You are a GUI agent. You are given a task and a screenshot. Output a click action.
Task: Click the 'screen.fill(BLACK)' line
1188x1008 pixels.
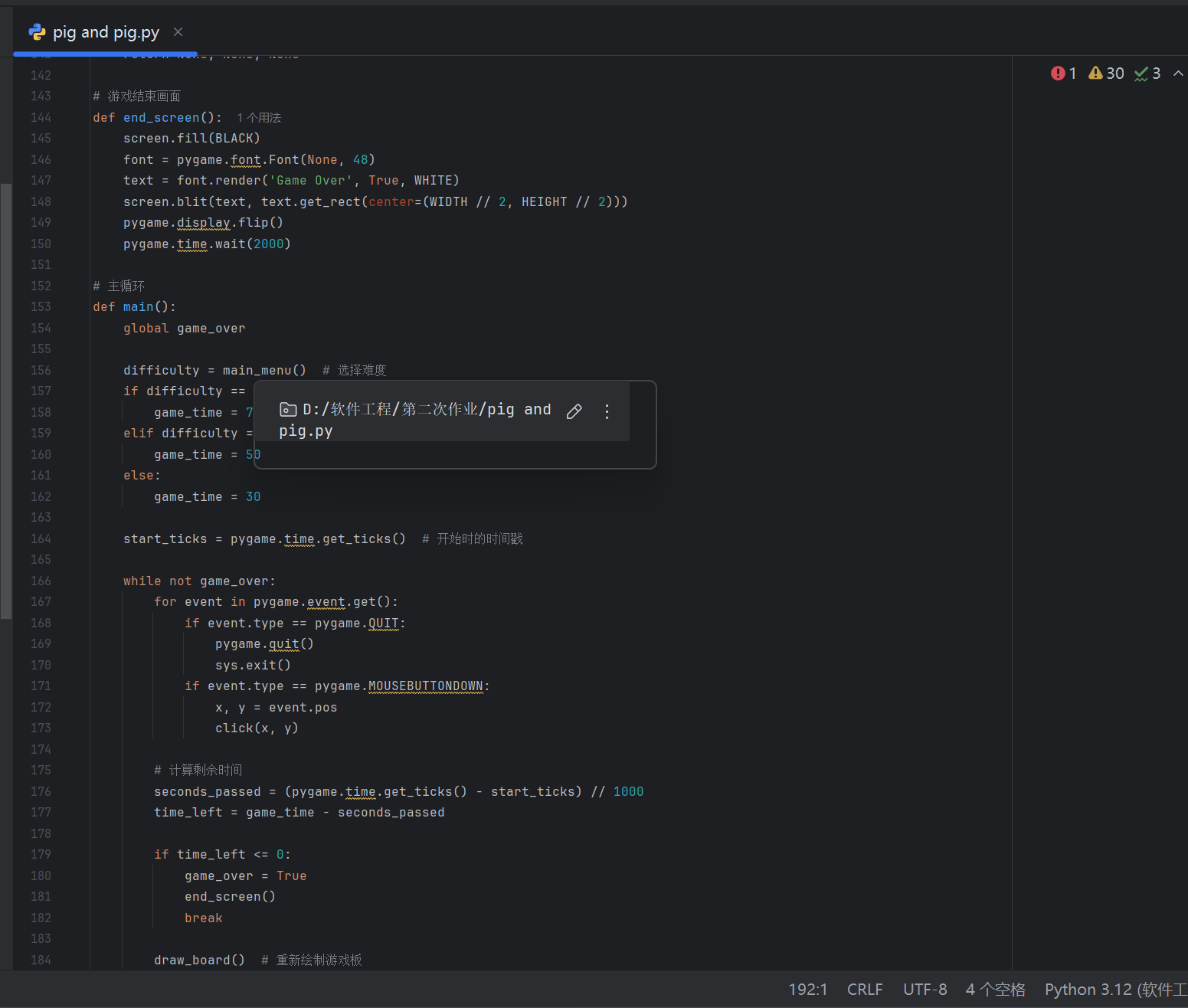(191, 138)
